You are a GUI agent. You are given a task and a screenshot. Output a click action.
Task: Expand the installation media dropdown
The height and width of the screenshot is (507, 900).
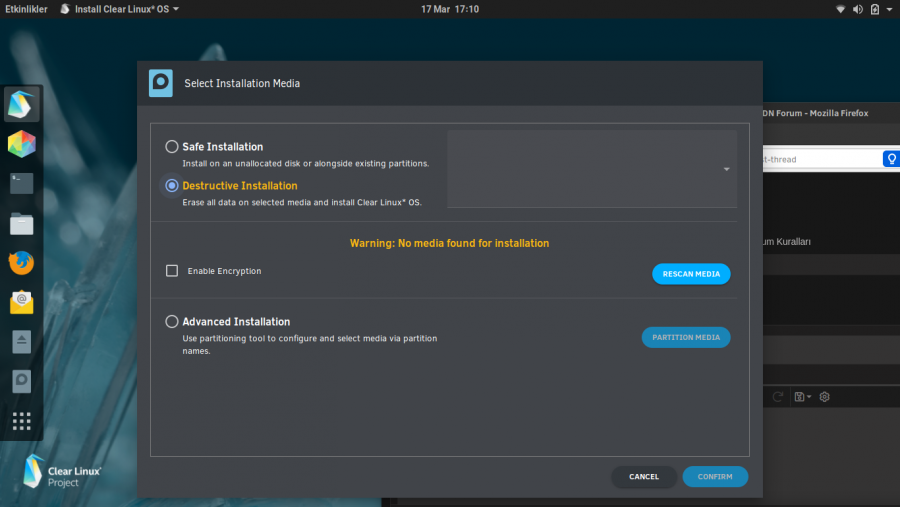pos(727,169)
